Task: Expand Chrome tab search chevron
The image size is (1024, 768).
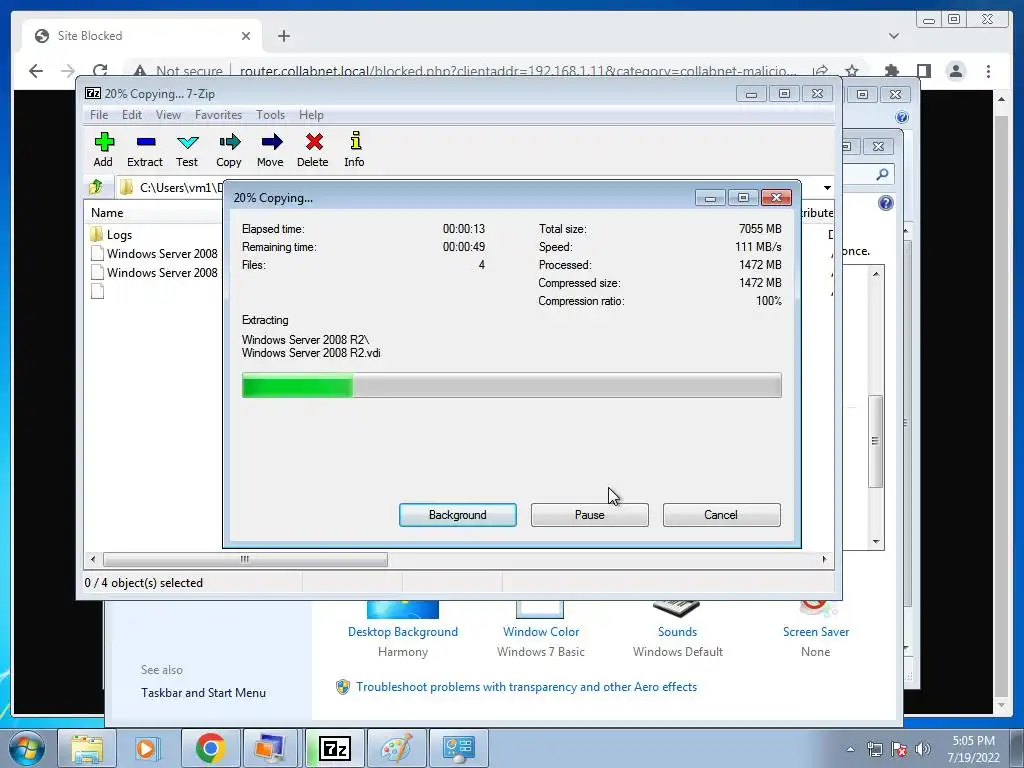Action: [894, 36]
